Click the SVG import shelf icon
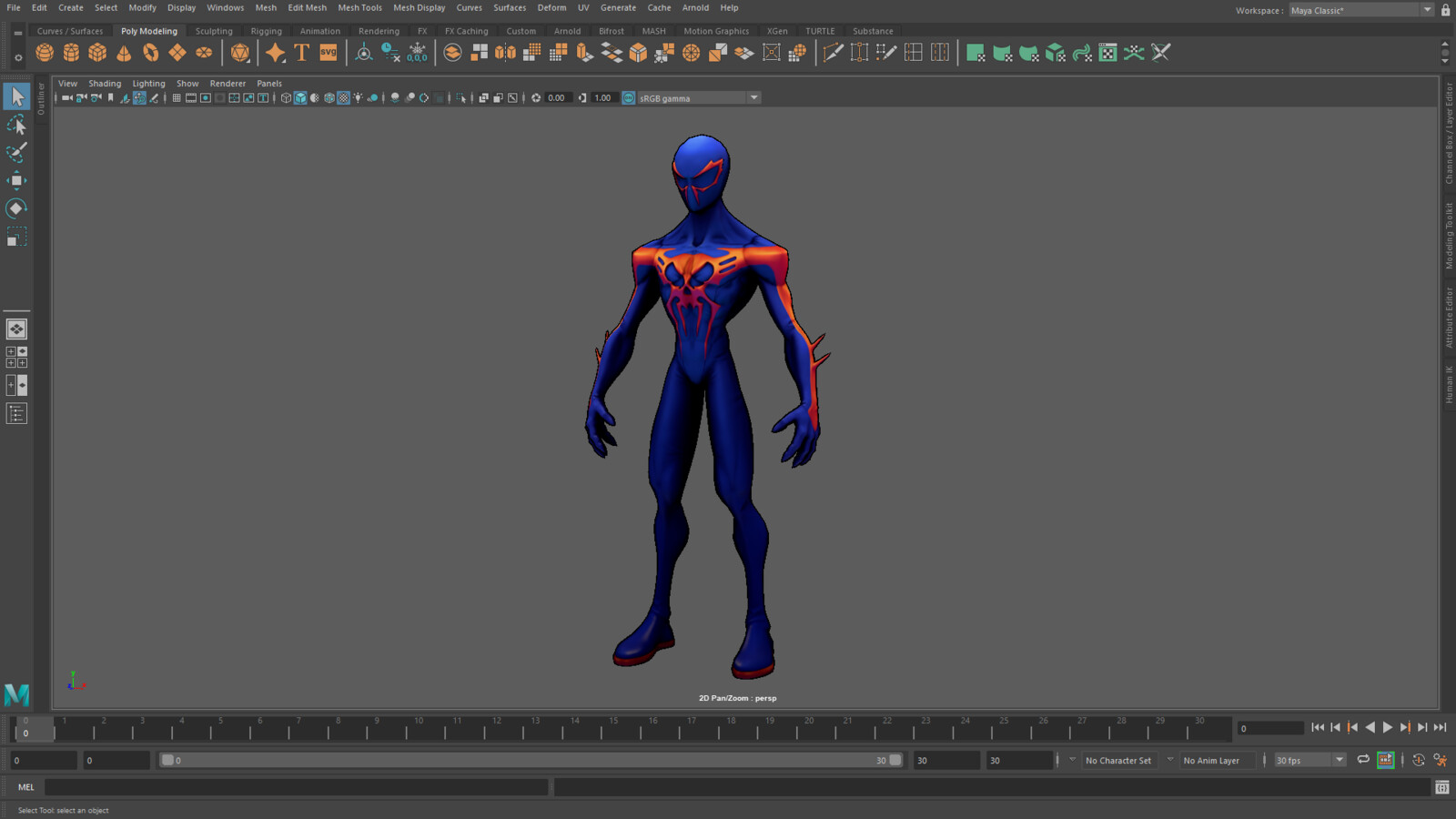The image size is (1456, 819). coord(329,53)
